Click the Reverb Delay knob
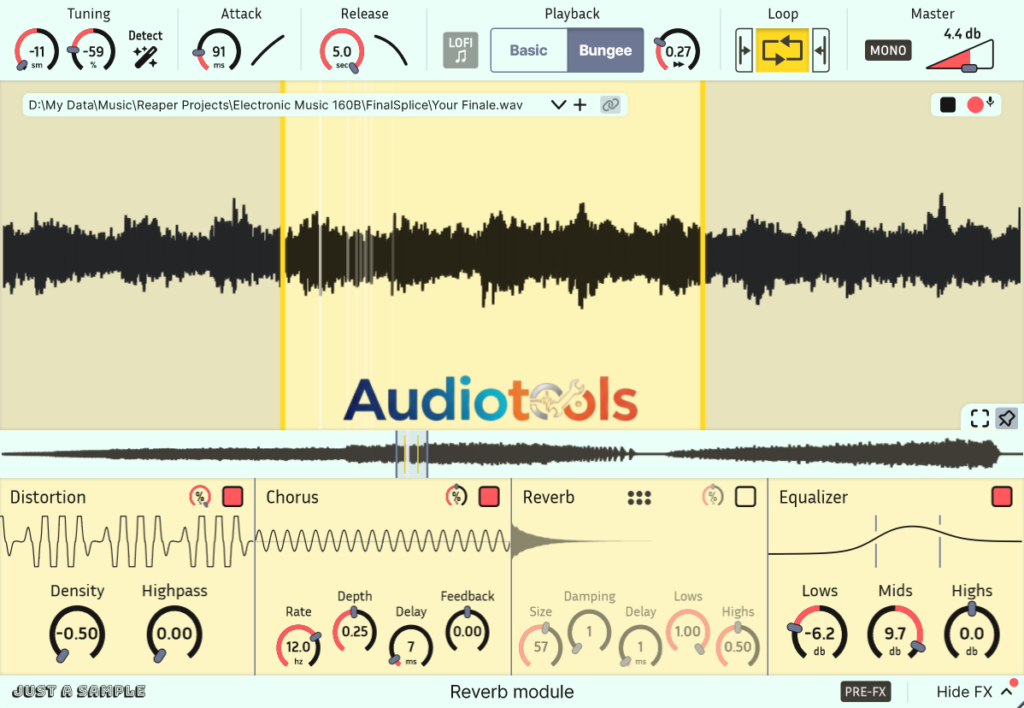1024x708 pixels. pos(640,647)
